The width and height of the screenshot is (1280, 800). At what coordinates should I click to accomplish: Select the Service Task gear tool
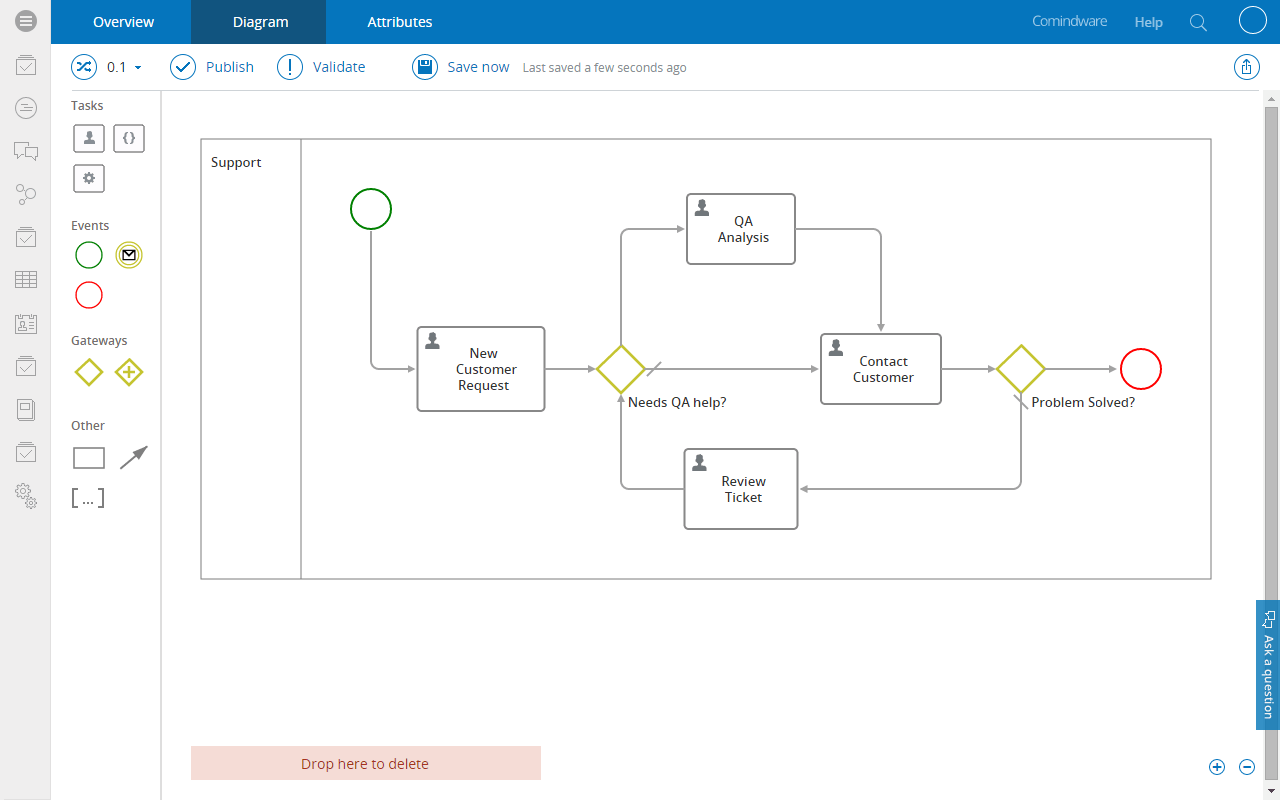pyautogui.click(x=88, y=178)
